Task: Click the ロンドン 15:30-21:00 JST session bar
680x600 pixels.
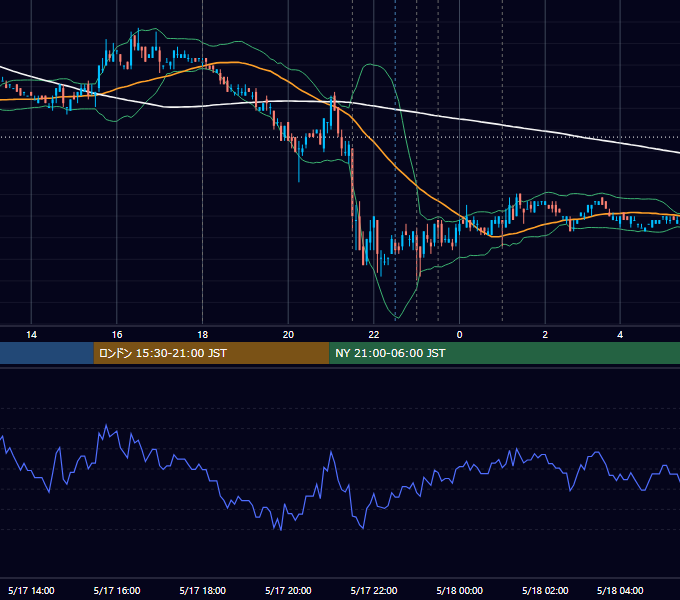Action: pos(212,353)
